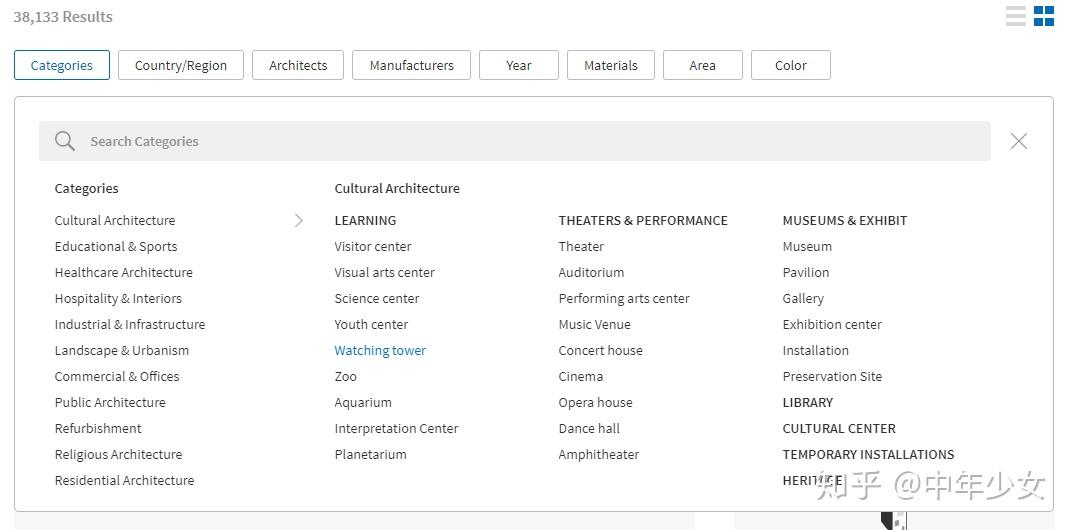
Task: Expand Cultural Architecture chevron arrow
Action: click(x=298, y=220)
